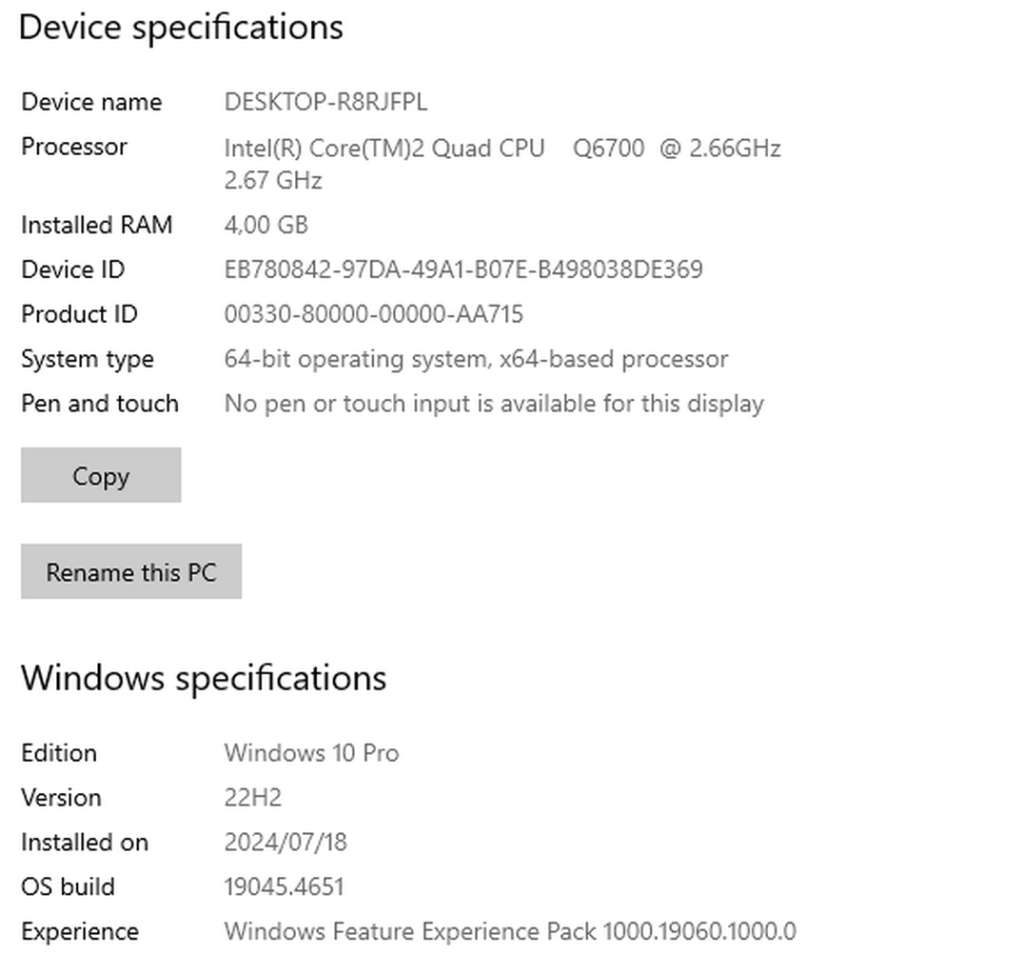The height and width of the screenshot is (975, 1024).
Task: Click the Version value 22H2
Action: point(252,797)
